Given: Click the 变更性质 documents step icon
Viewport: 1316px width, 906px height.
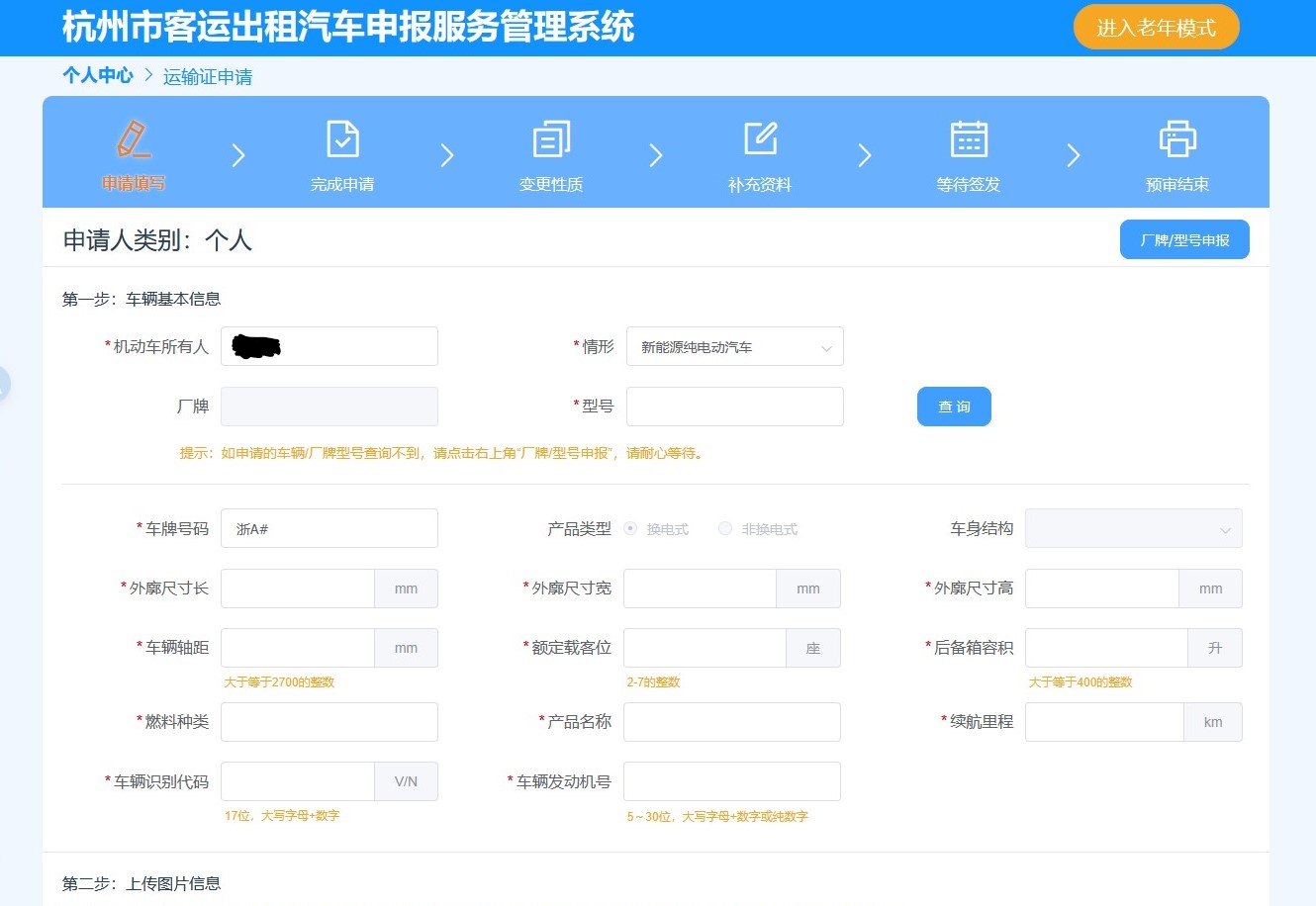Looking at the screenshot, I should [x=551, y=139].
